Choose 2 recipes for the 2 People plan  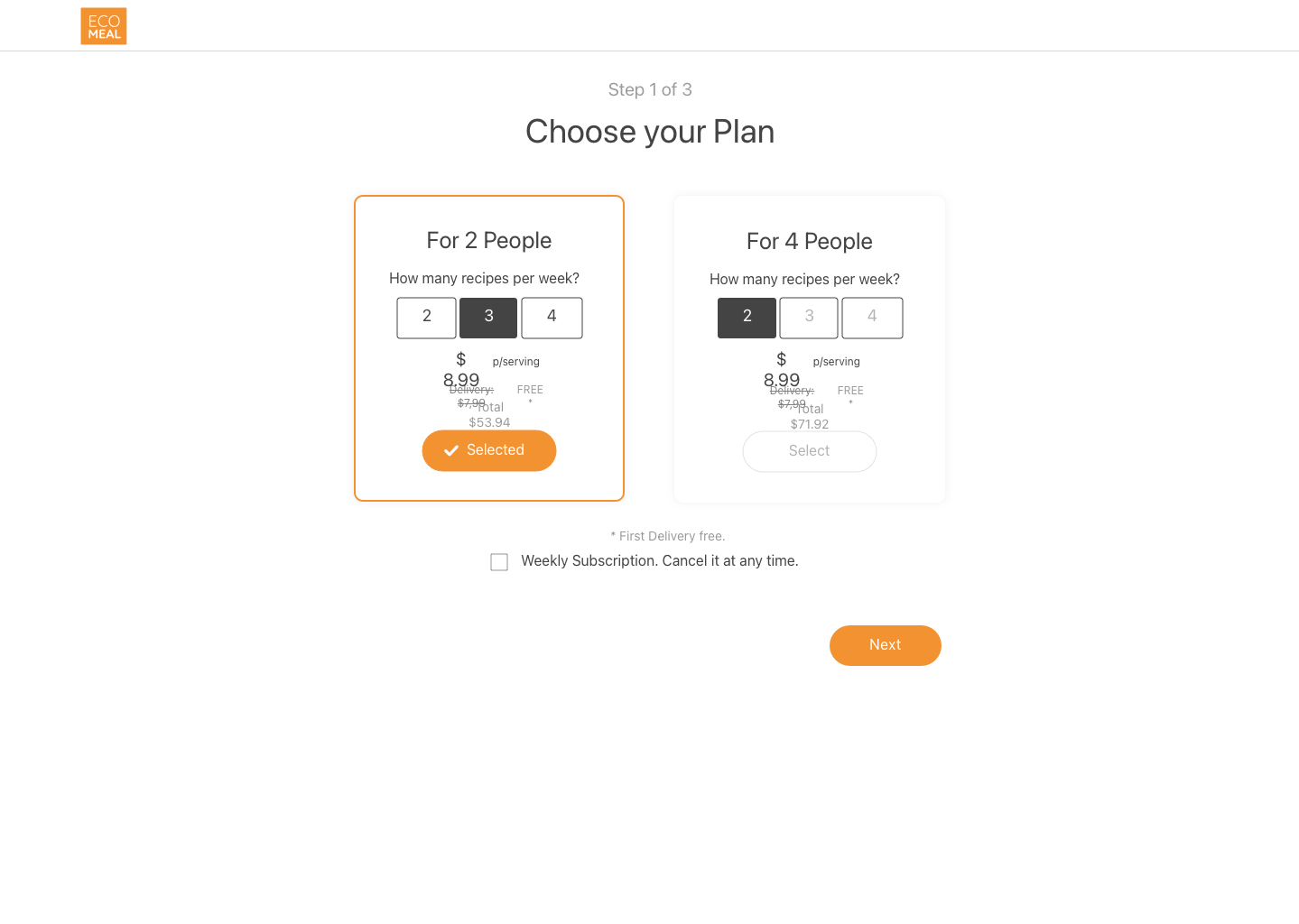click(x=427, y=318)
